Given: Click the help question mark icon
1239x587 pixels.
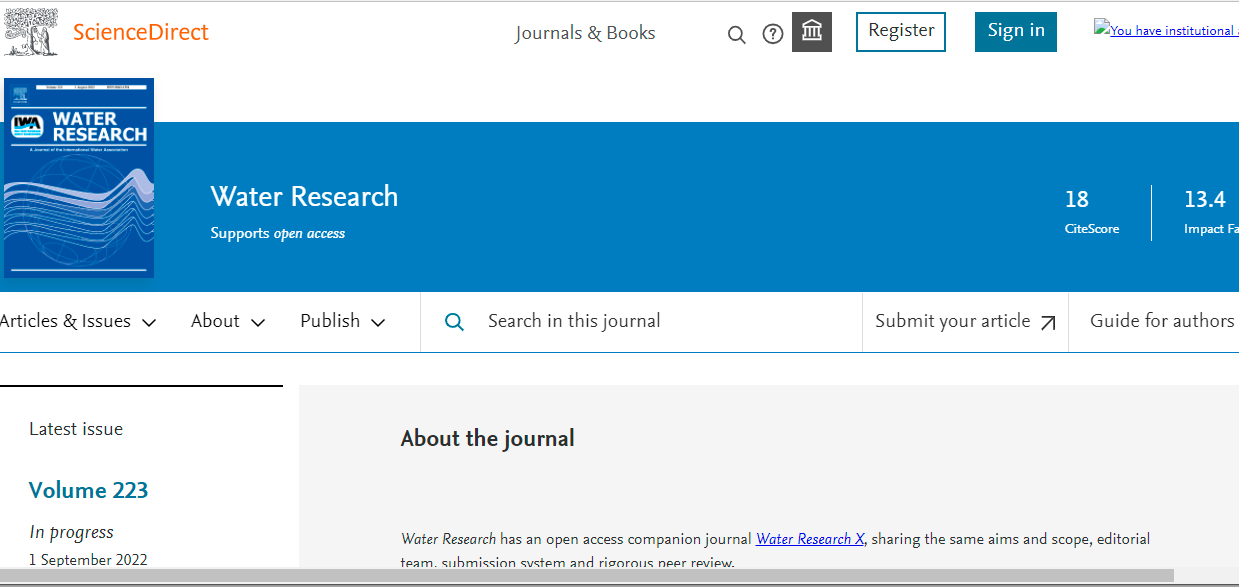Looking at the screenshot, I should 772,34.
